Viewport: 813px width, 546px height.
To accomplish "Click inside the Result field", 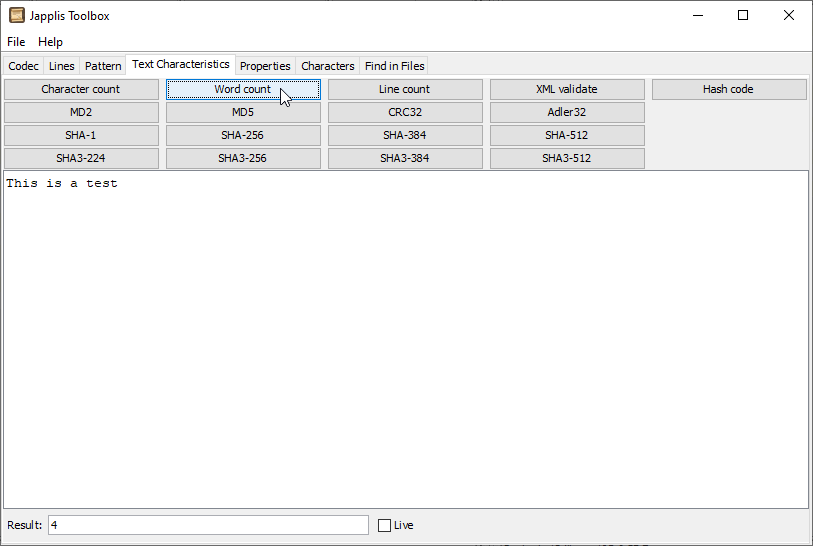I will 208,525.
